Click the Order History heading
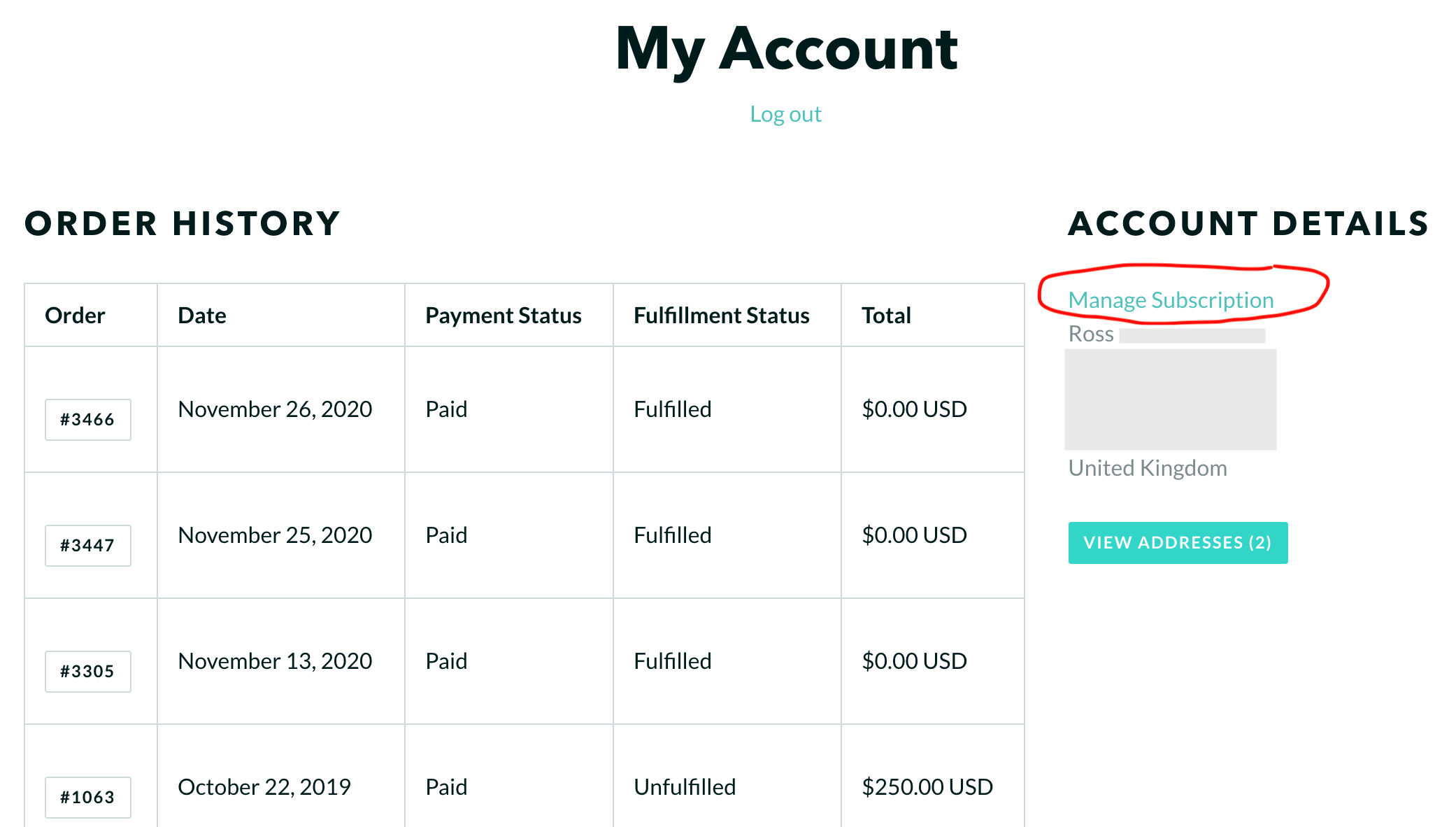This screenshot has width=1456, height=827. pos(183,224)
